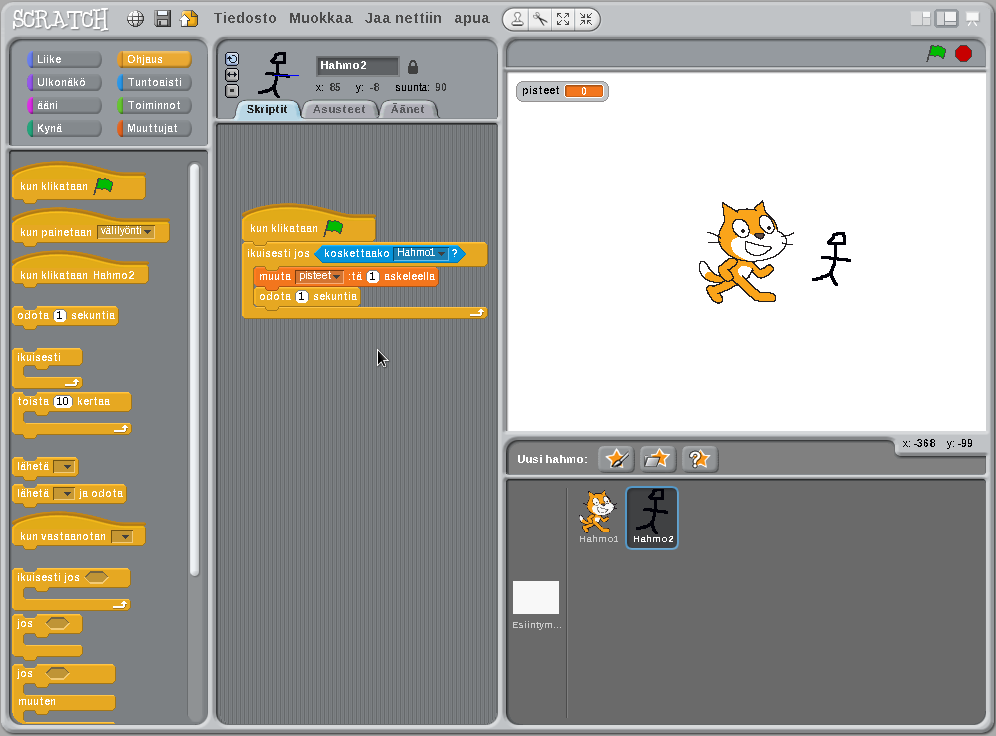Click the value 1 in script's odota block
Viewport: 996px width, 736px height.
click(302, 297)
